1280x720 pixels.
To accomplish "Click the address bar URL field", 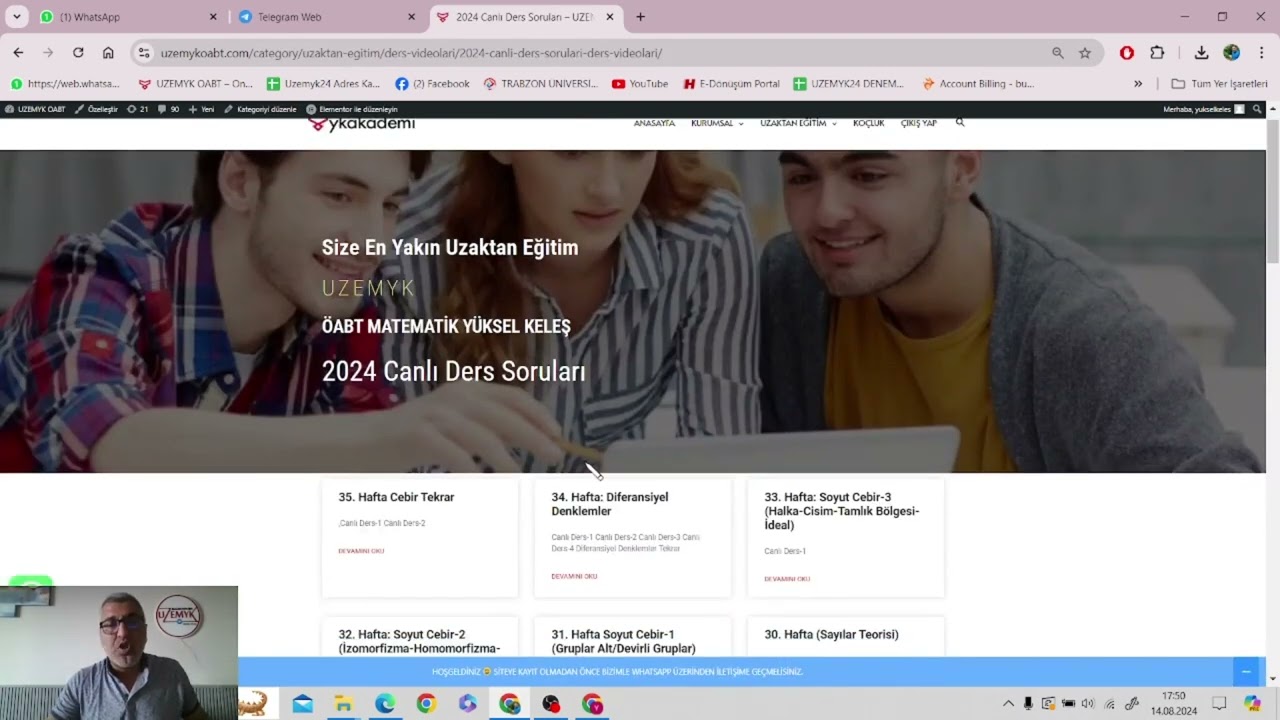I will coord(600,53).
